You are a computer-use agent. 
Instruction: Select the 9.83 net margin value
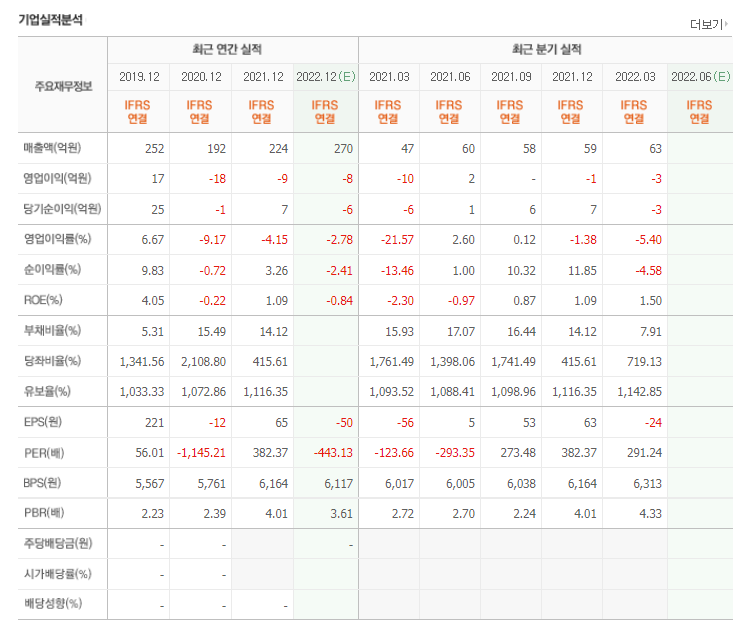point(153,271)
